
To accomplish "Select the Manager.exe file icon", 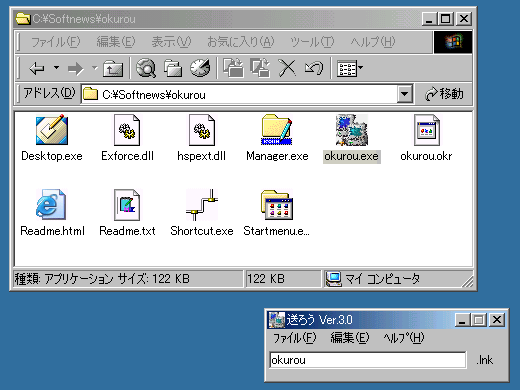I will [x=277, y=130].
